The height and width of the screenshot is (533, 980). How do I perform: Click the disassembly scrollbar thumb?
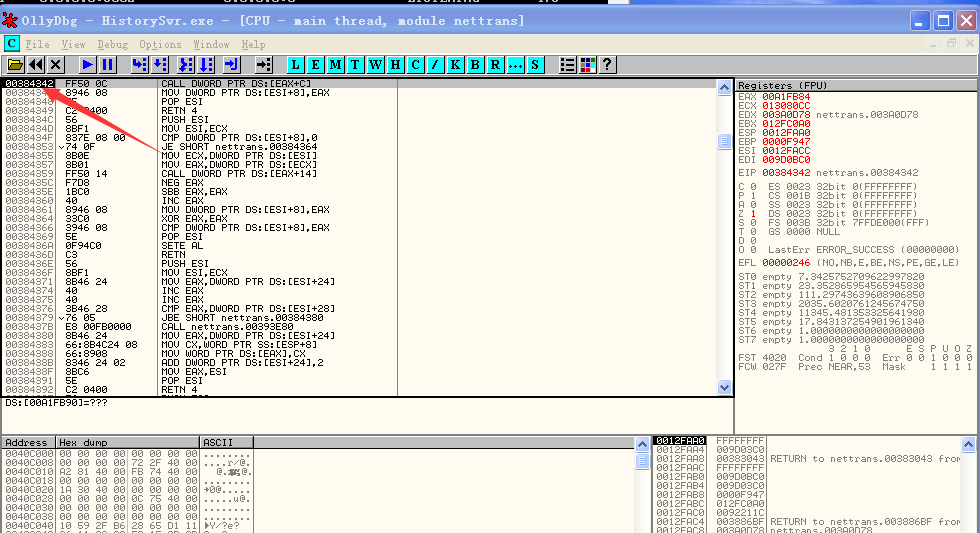tap(724, 141)
